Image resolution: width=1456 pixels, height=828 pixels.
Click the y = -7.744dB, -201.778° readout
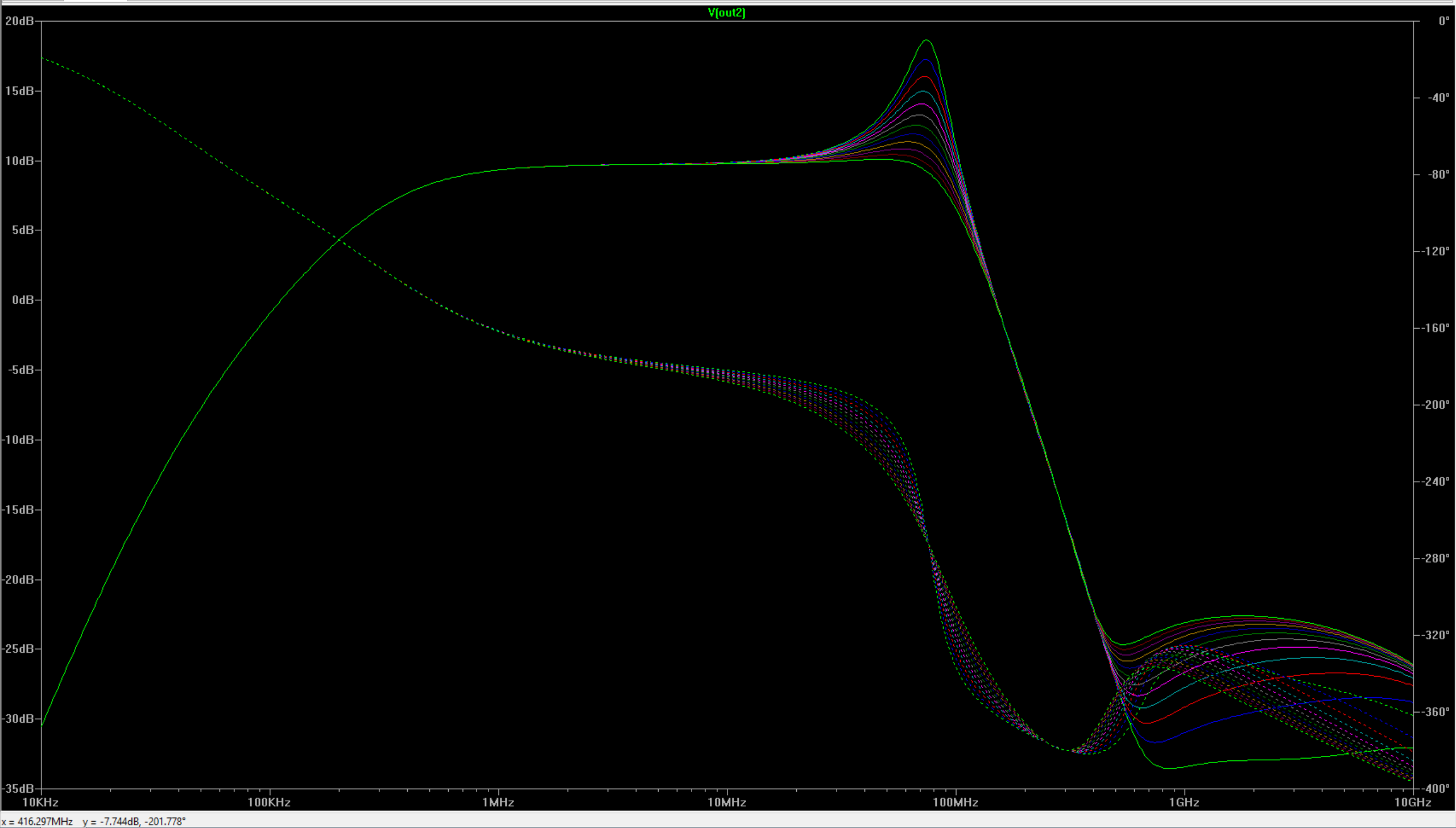point(134,822)
